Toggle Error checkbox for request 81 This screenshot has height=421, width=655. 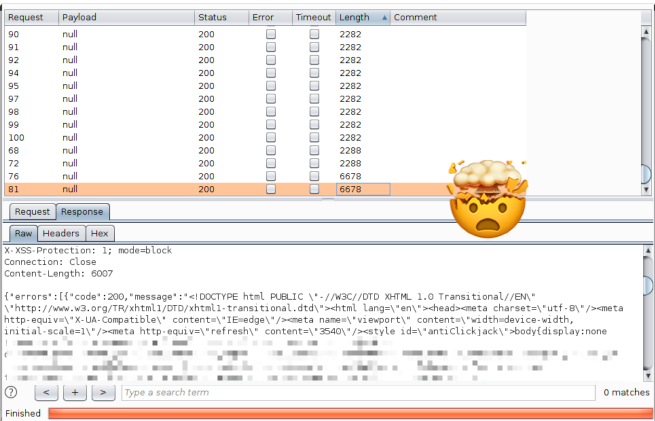(x=271, y=189)
